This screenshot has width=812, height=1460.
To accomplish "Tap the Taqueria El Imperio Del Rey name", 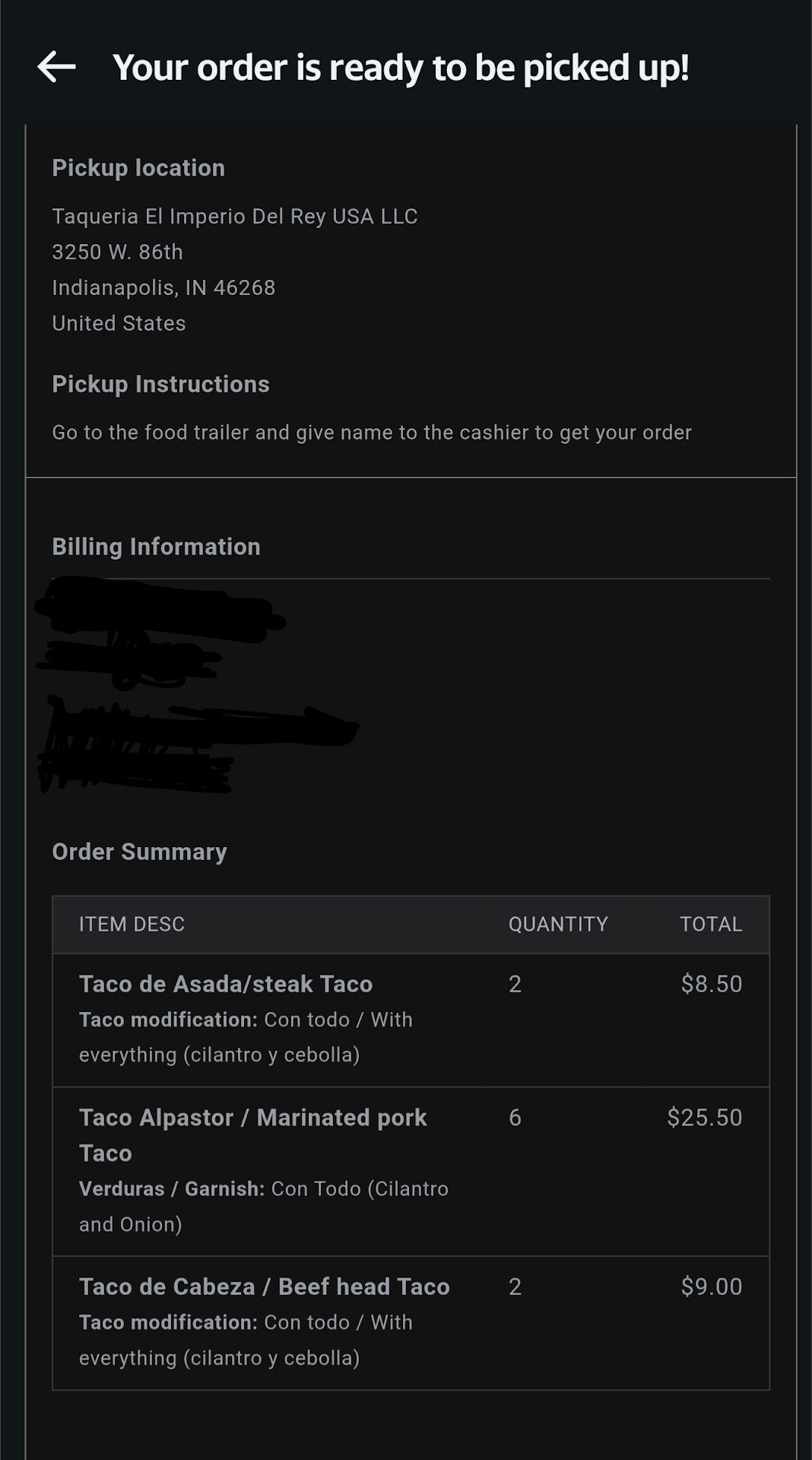I will [234, 217].
